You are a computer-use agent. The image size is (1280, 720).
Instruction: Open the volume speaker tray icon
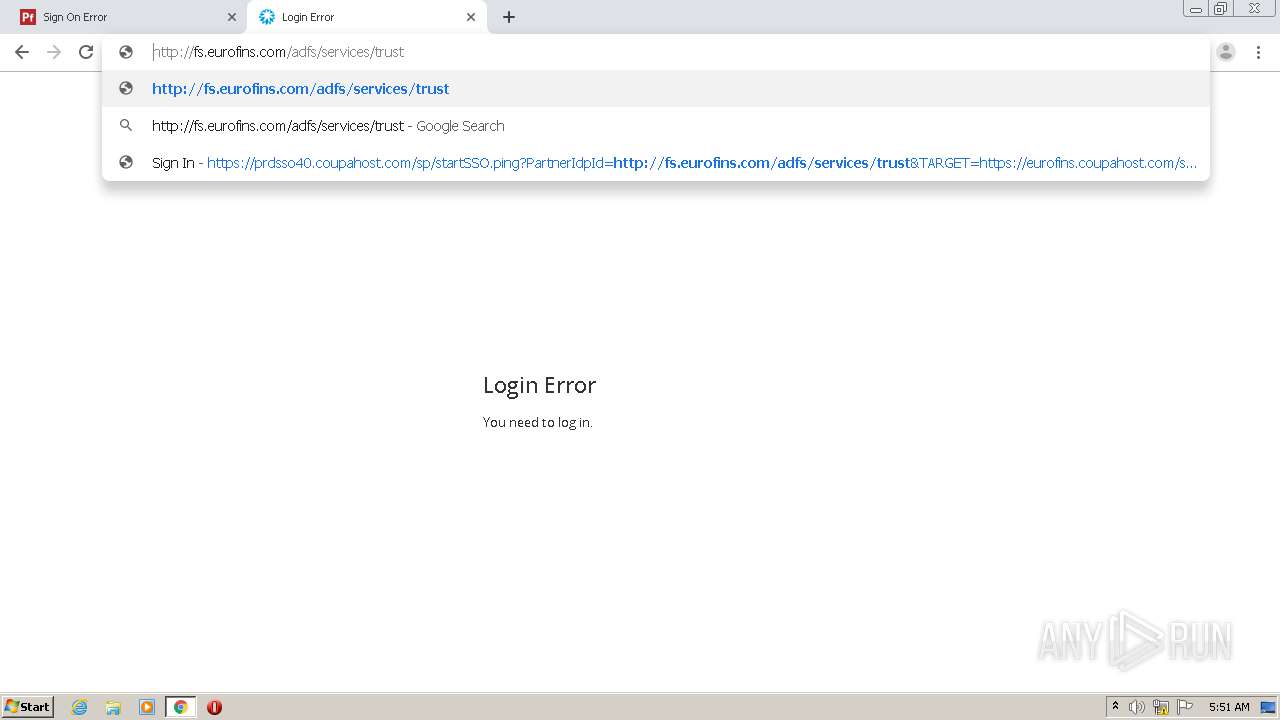tap(1137, 707)
